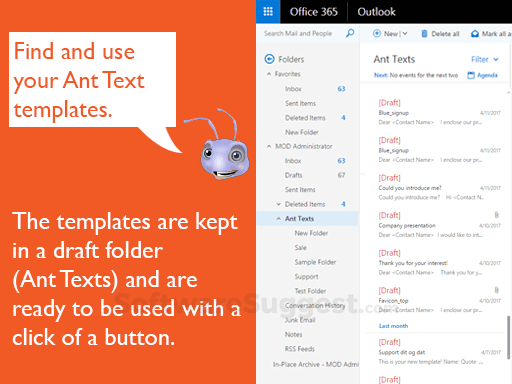Click the Drafts count 67

point(341,175)
